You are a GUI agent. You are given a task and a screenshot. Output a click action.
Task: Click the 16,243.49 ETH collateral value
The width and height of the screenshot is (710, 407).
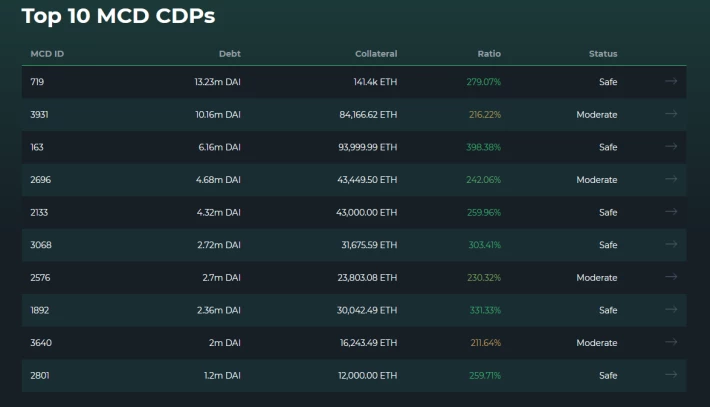[x=369, y=343]
